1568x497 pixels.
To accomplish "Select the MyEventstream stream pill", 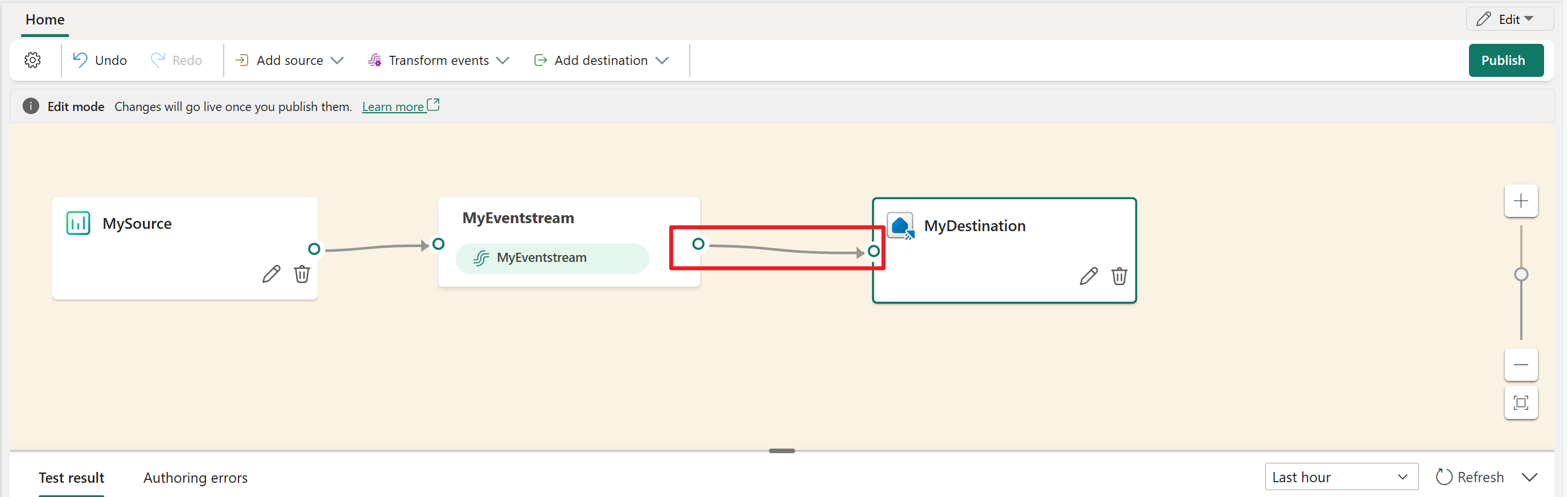I will [x=552, y=258].
